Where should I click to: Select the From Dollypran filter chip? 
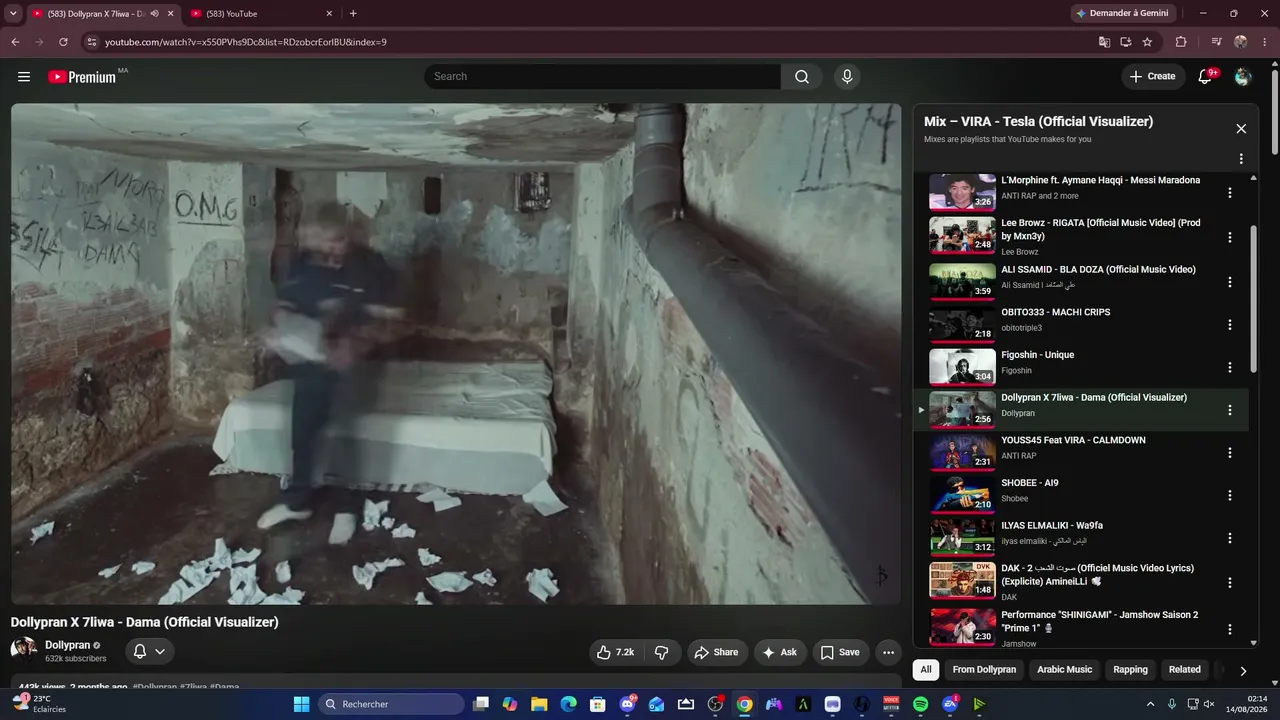click(x=984, y=670)
